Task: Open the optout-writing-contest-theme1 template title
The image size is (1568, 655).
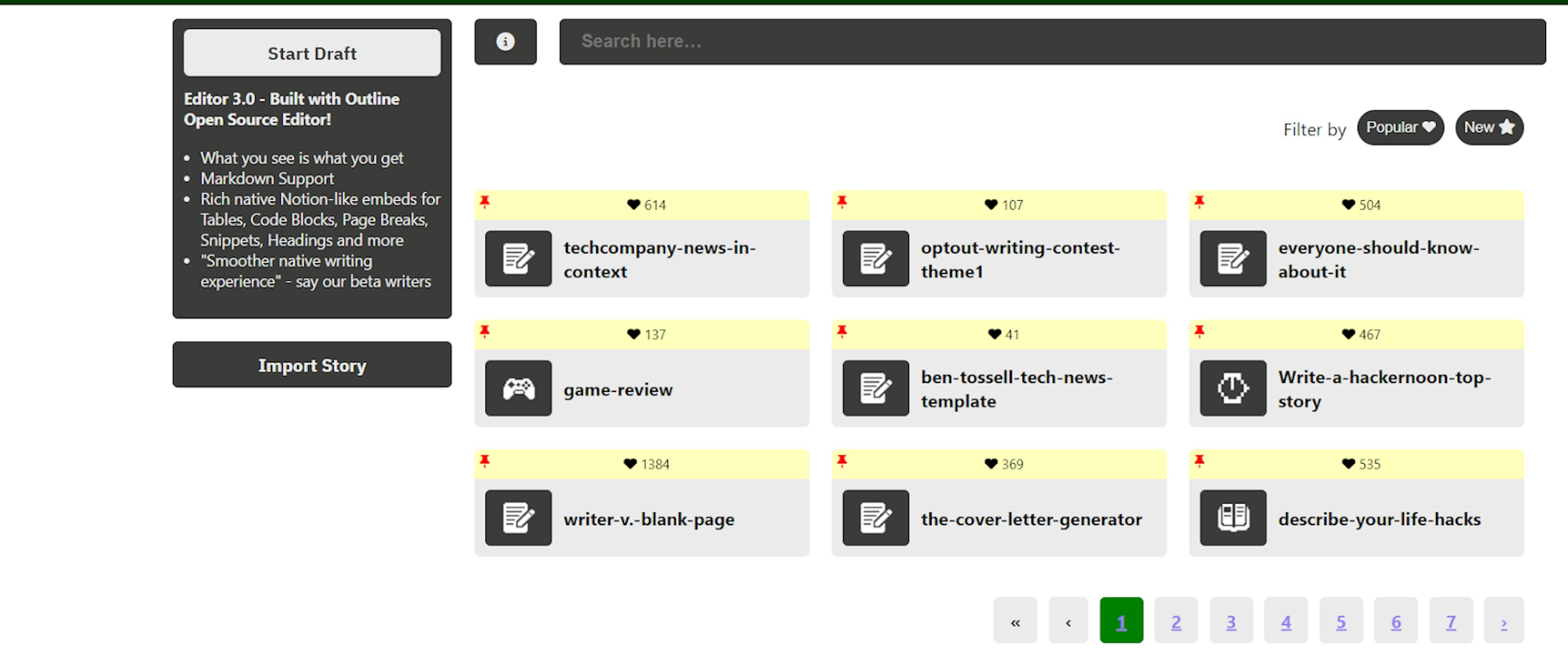Action: point(1020,259)
